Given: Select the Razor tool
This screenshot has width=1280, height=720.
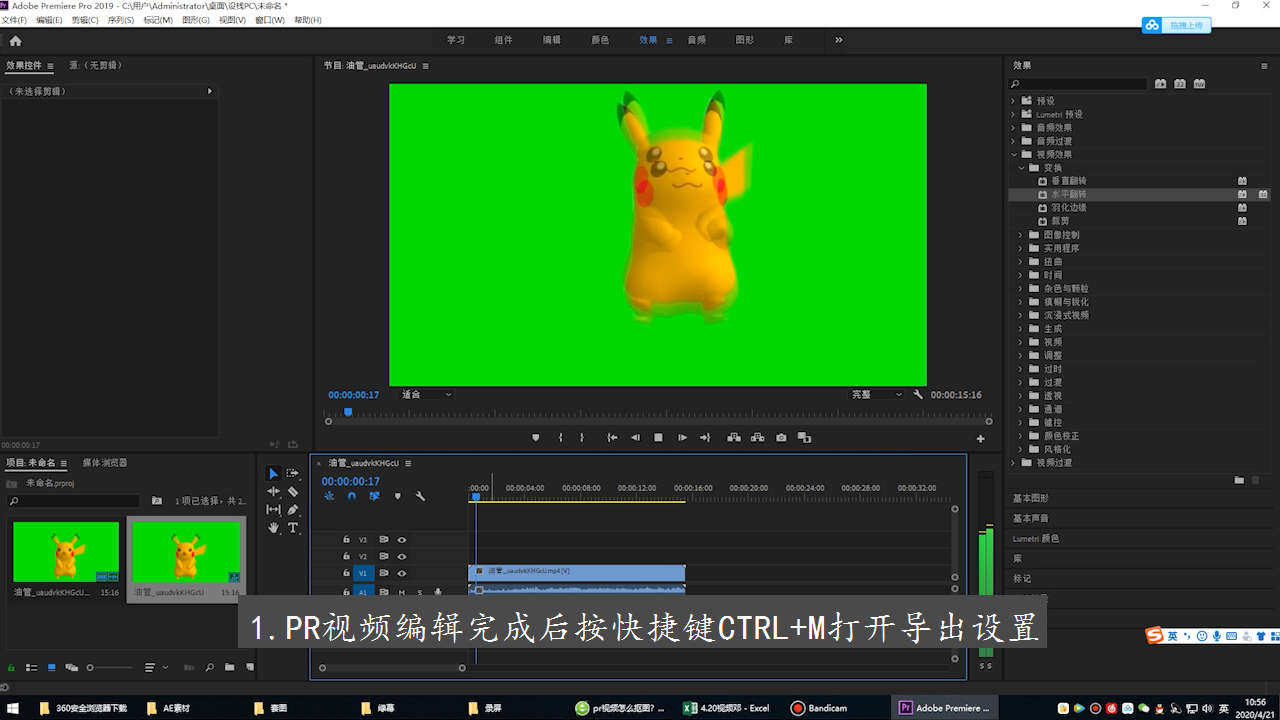Looking at the screenshot, I should pos(293,492).
